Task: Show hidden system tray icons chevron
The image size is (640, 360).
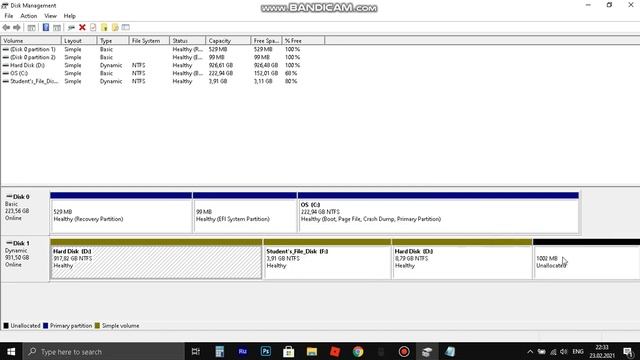Action: (x=530, y=351)
